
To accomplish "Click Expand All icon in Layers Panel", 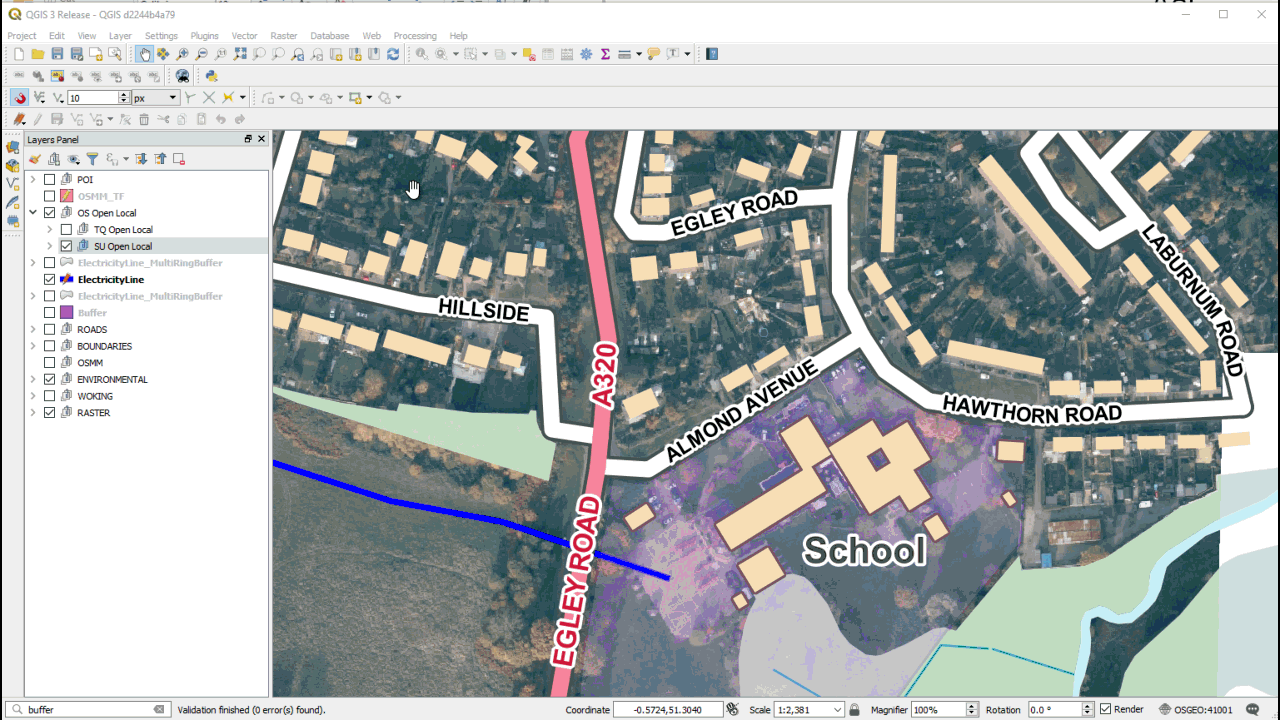I will pyautogui.click(x=141, y=159).
